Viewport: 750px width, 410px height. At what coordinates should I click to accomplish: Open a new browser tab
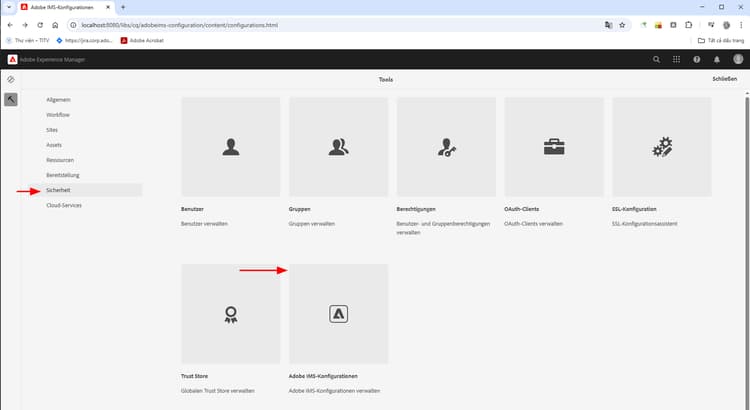point(123,7)
